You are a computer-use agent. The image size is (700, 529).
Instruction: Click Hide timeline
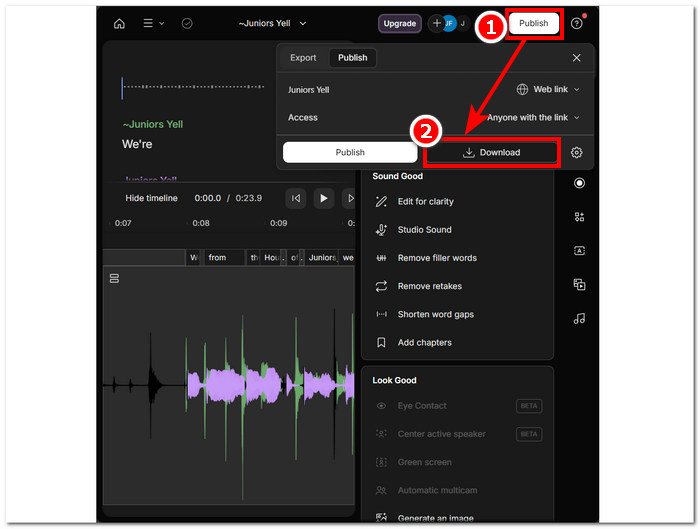point(151,198)
